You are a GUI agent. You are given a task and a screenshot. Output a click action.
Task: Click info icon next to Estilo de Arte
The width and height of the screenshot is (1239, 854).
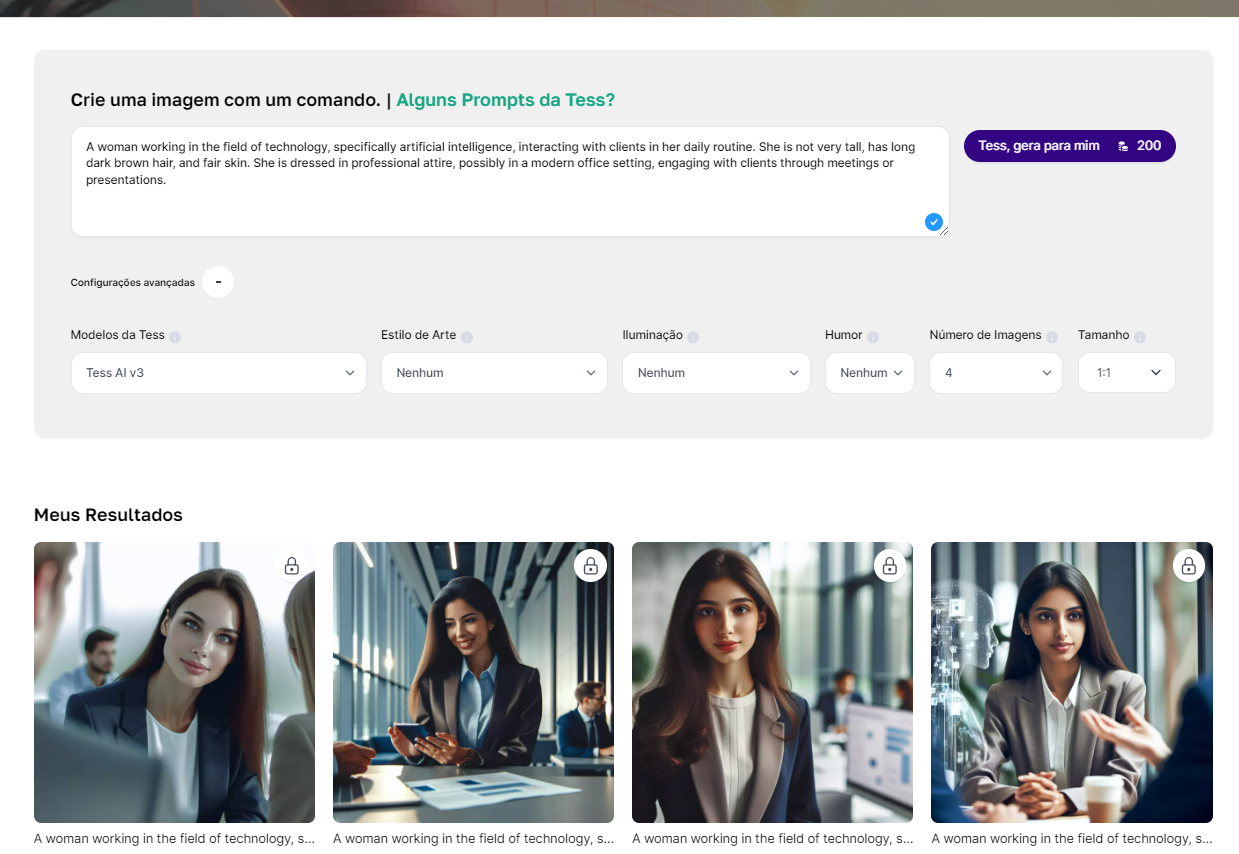467,337
